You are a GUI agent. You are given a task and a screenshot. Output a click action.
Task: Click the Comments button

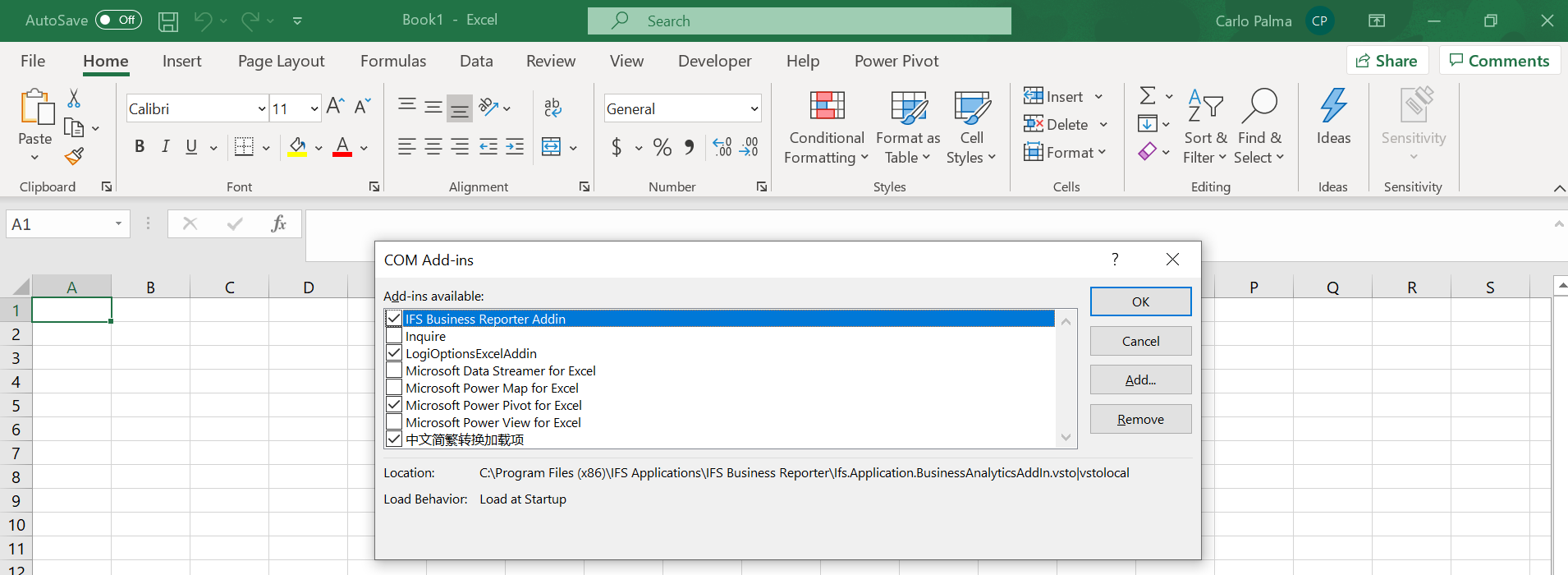(x=1499, y=61)
